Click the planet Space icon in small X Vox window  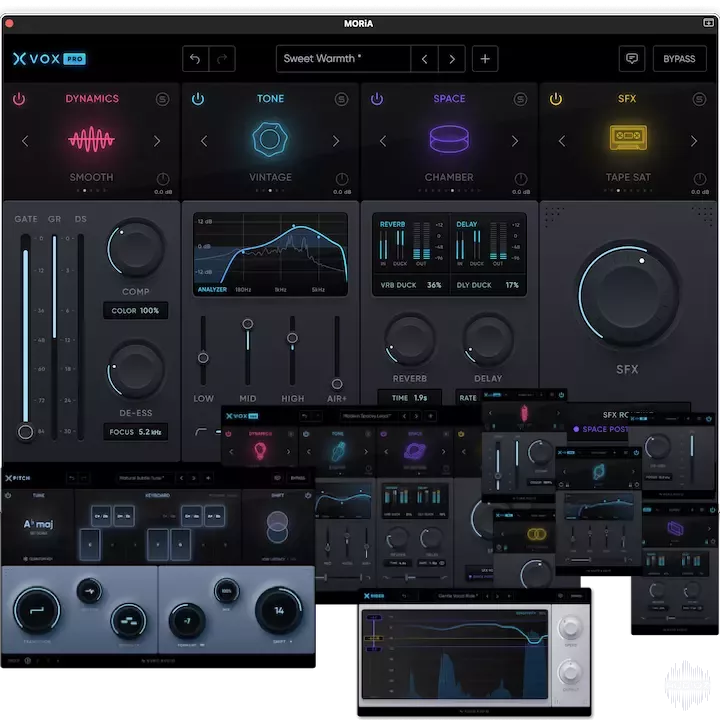click(x=415, y=450)
